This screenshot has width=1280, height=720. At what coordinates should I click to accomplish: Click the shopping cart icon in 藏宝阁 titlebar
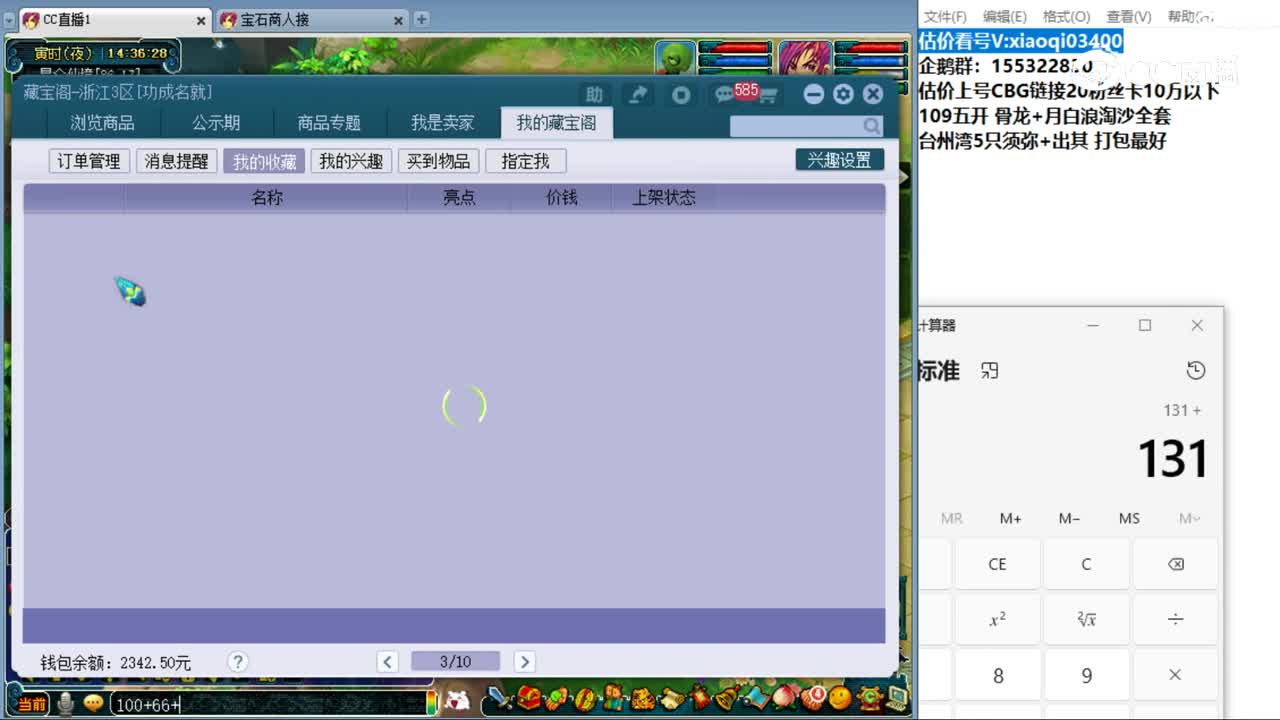pyautogui.click(x=768, y=96)
